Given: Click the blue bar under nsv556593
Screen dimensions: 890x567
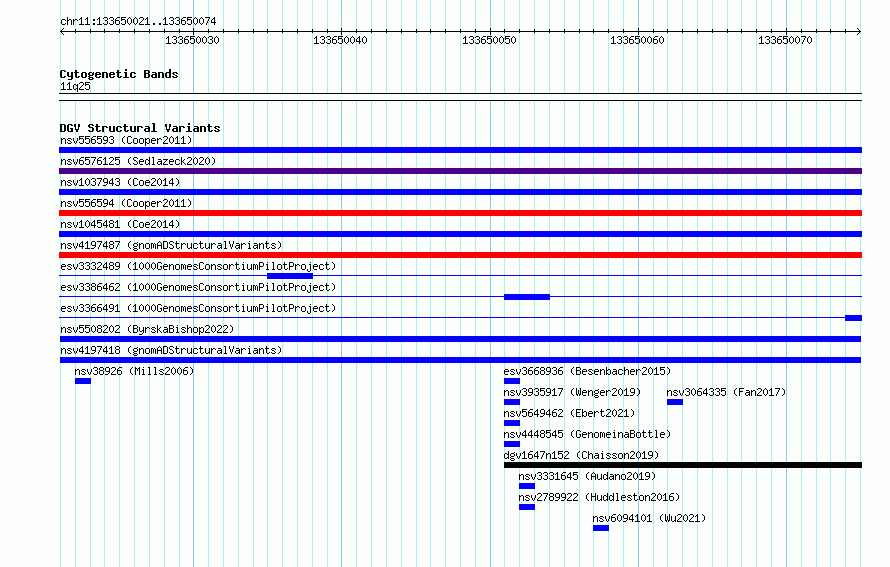Looking at the screenshot, I should point(460,150).
